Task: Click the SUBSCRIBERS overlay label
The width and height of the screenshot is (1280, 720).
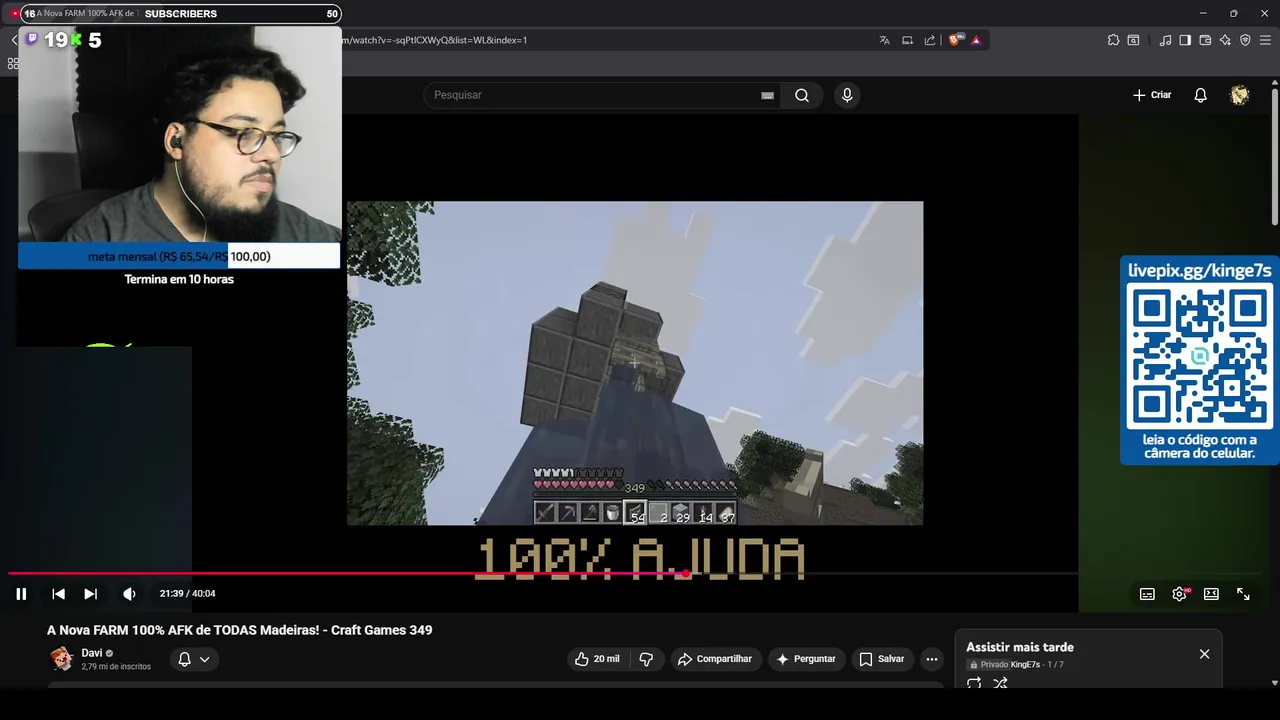Action: point(181,14)
